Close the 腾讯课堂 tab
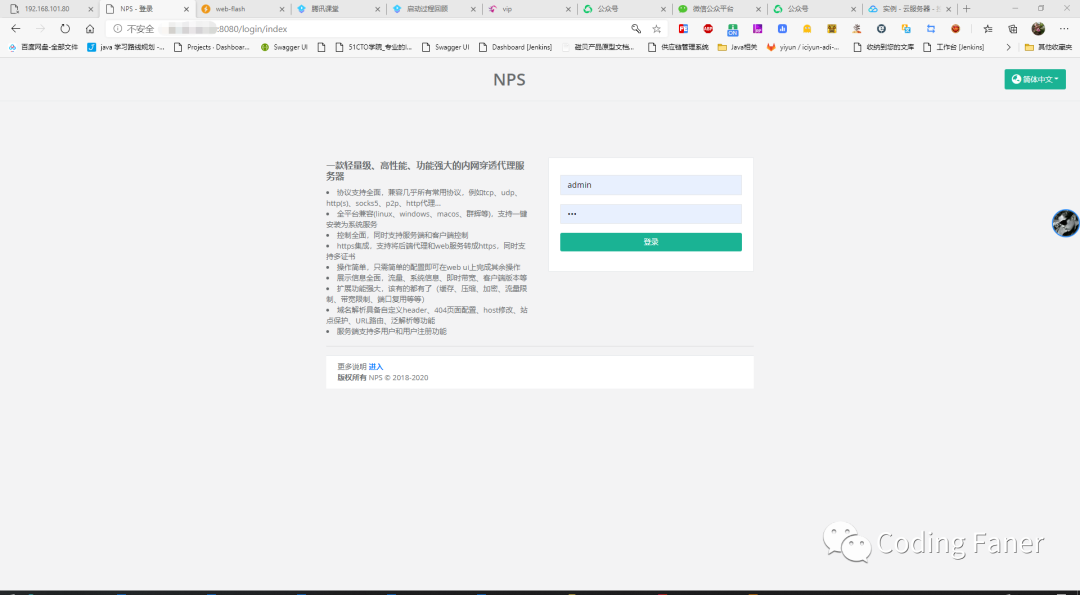 [x=377, y=9]
